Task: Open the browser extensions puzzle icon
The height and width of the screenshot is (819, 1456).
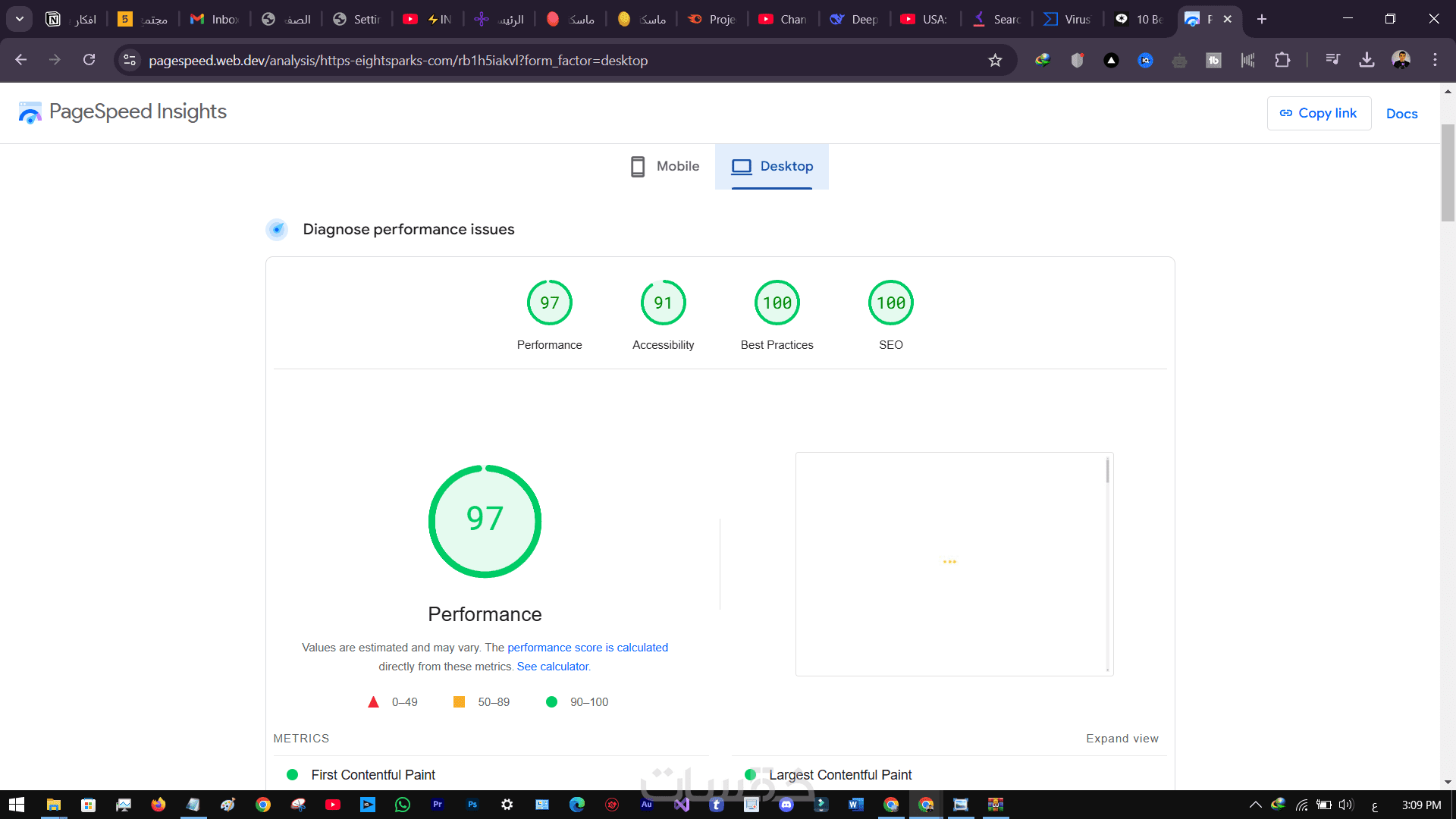Action: point(1282,60)
